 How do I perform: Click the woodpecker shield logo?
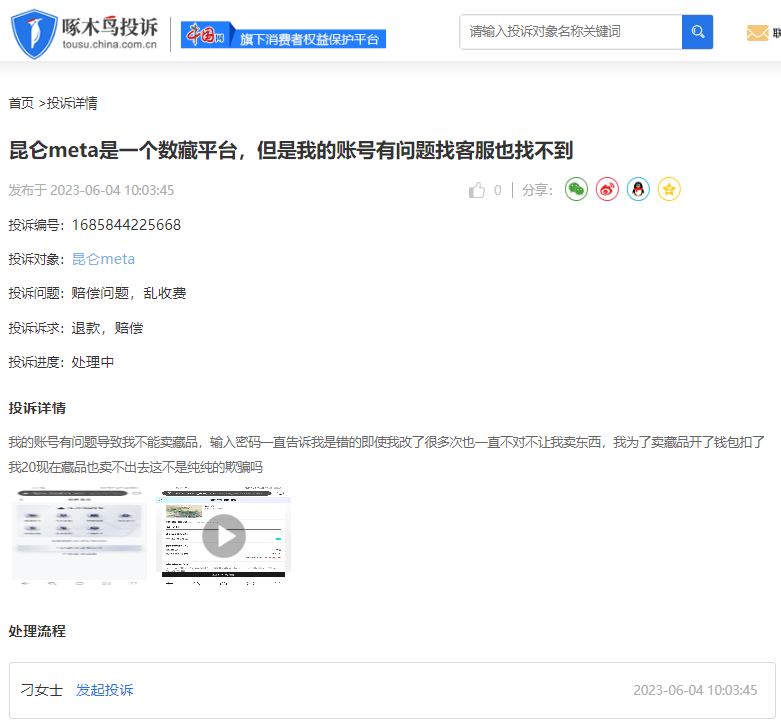34,34
